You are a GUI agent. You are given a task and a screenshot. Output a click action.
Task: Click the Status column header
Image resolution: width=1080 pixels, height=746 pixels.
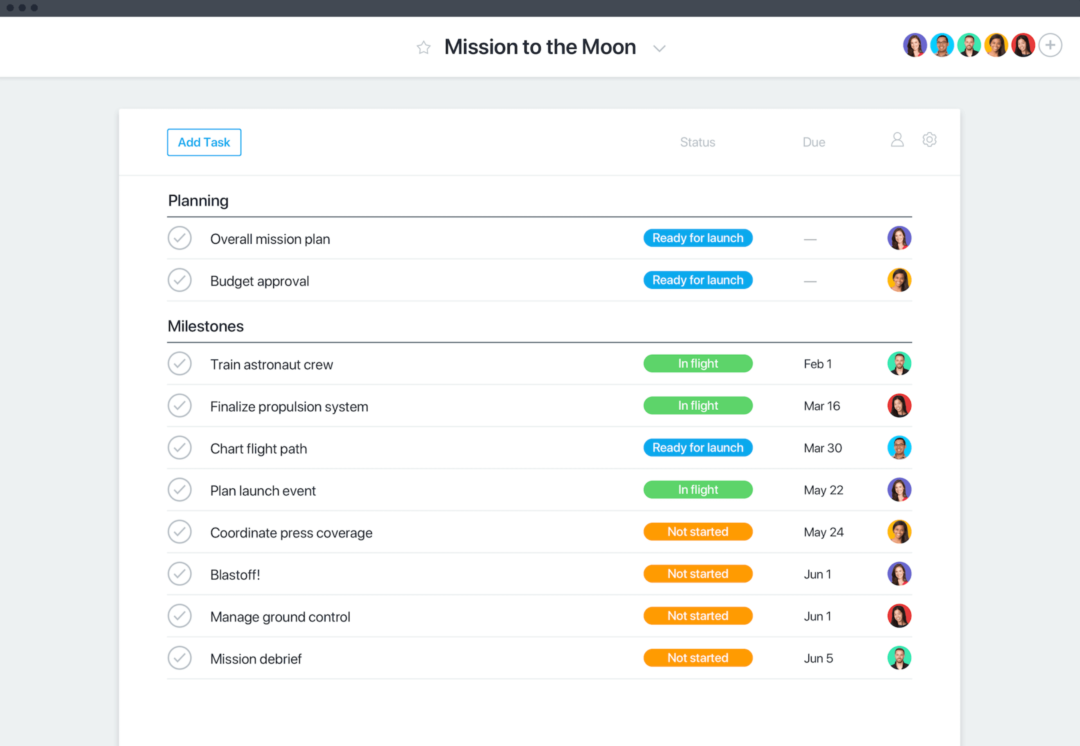click(x=697, y=141)
